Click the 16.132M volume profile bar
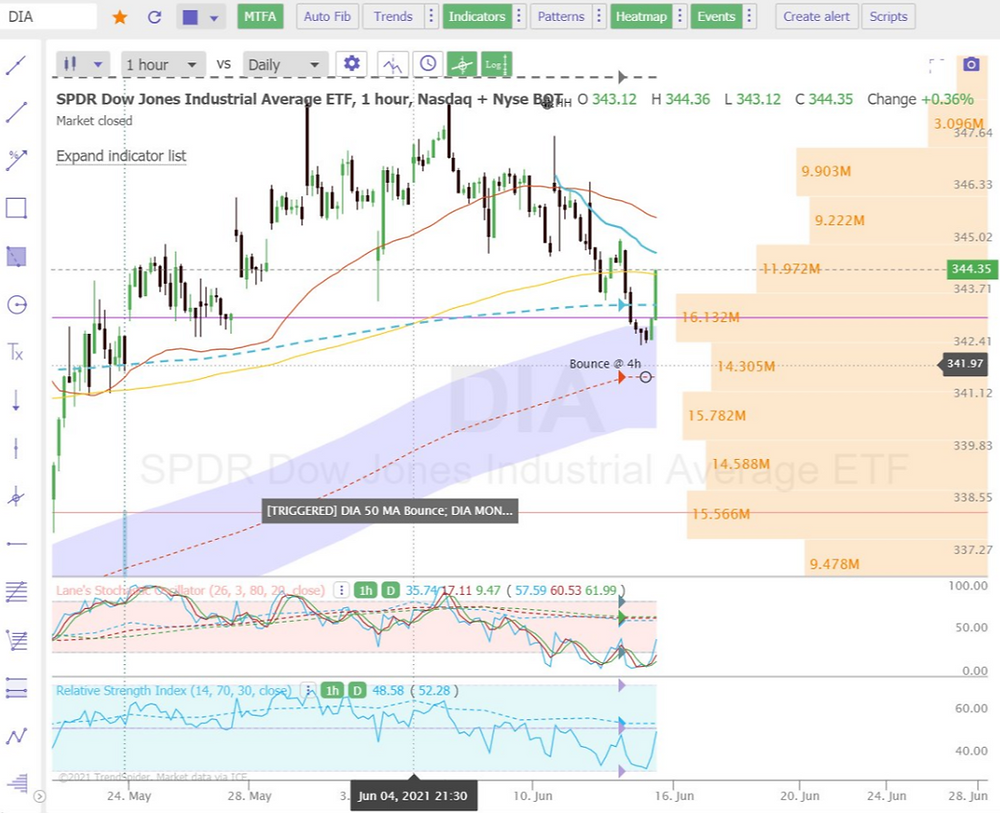1000x813 pixels. [832, 318]
